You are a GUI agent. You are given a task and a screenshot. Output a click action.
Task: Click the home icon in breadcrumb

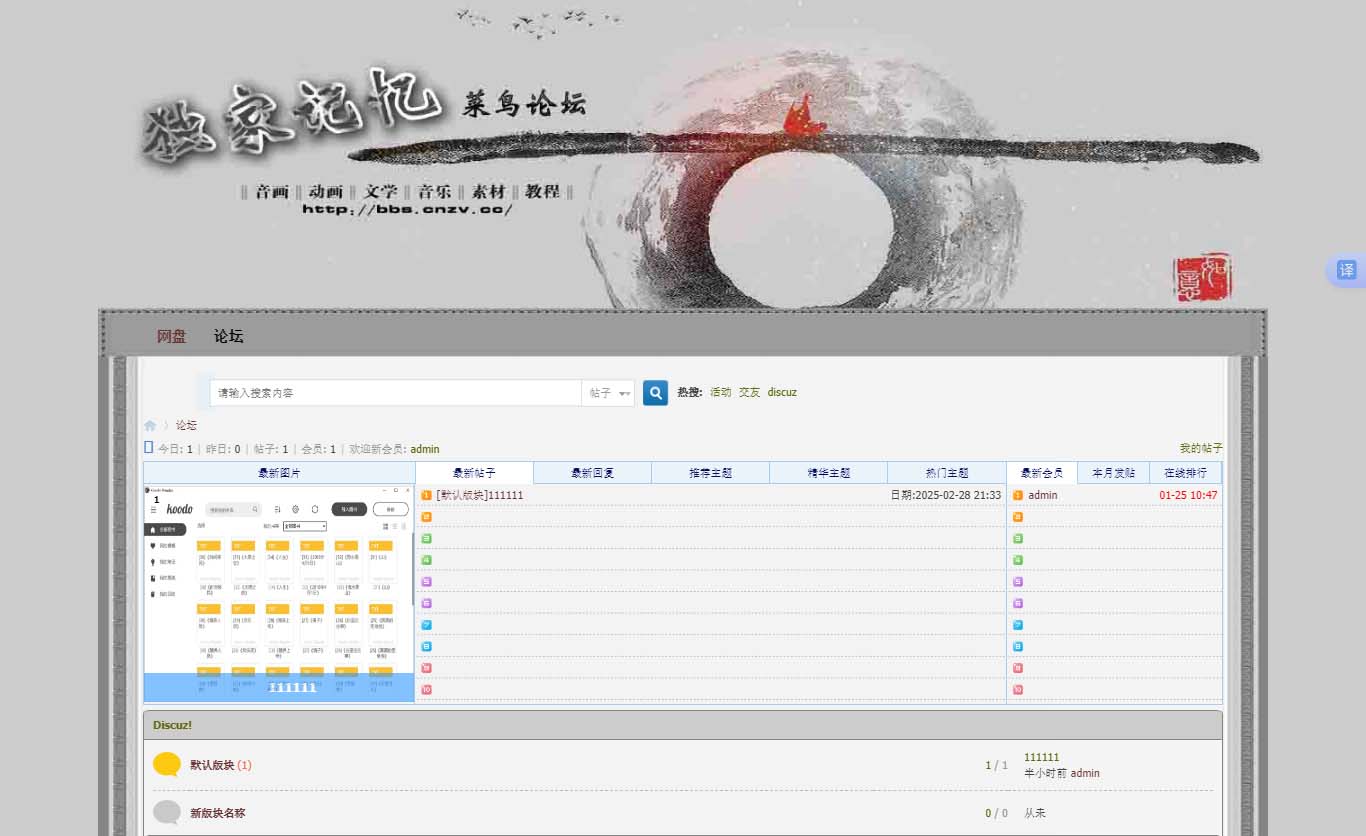click(x=150, y=426)
